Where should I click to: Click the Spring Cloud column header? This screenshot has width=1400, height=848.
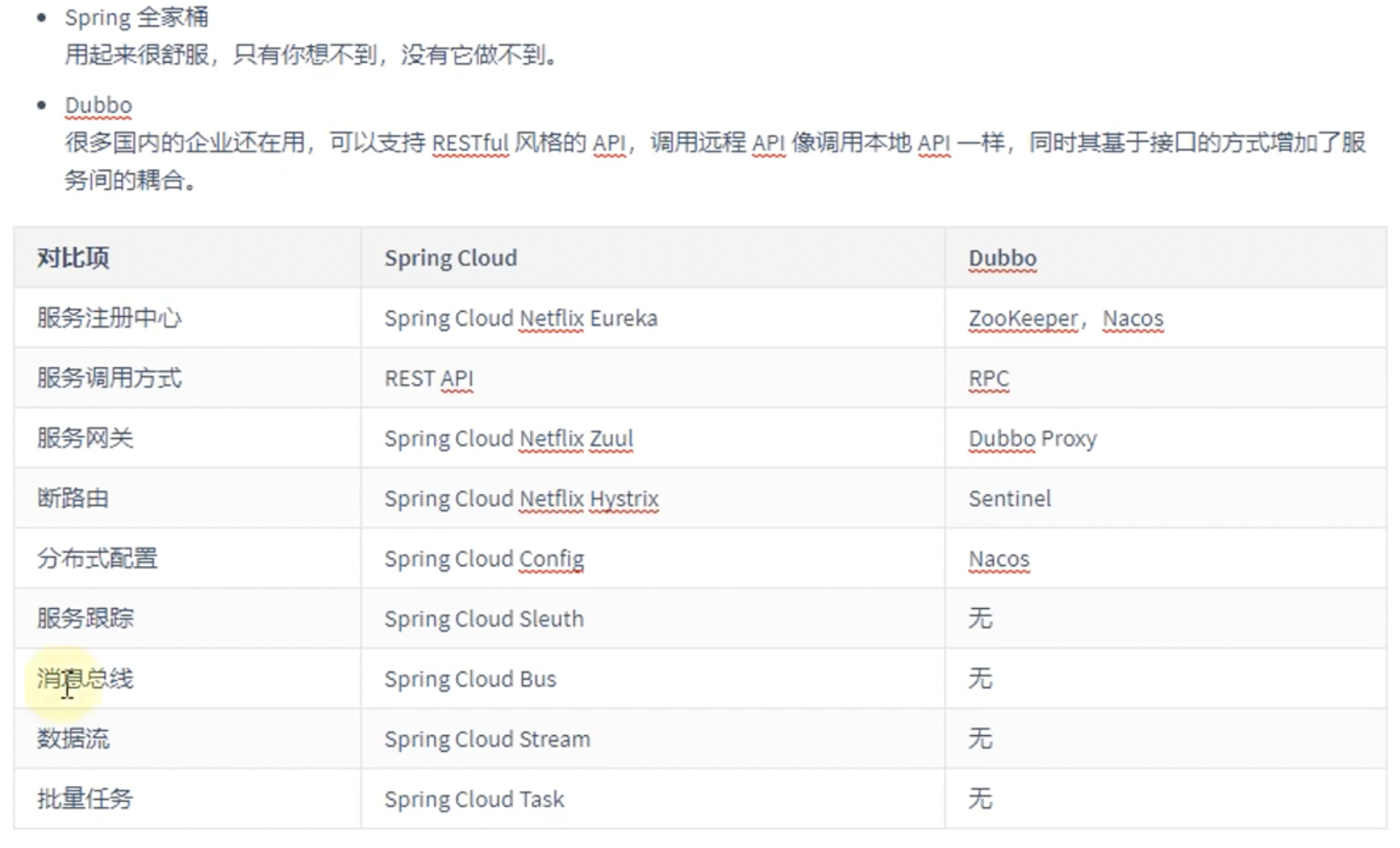coord(451,258)
